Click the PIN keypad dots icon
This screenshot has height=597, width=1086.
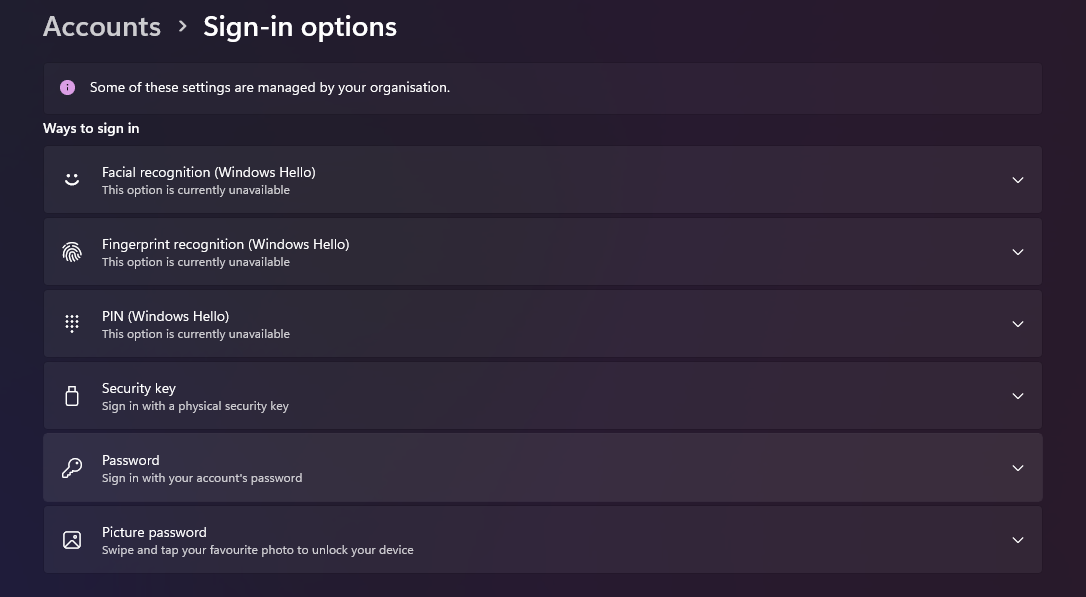point(72,324)
